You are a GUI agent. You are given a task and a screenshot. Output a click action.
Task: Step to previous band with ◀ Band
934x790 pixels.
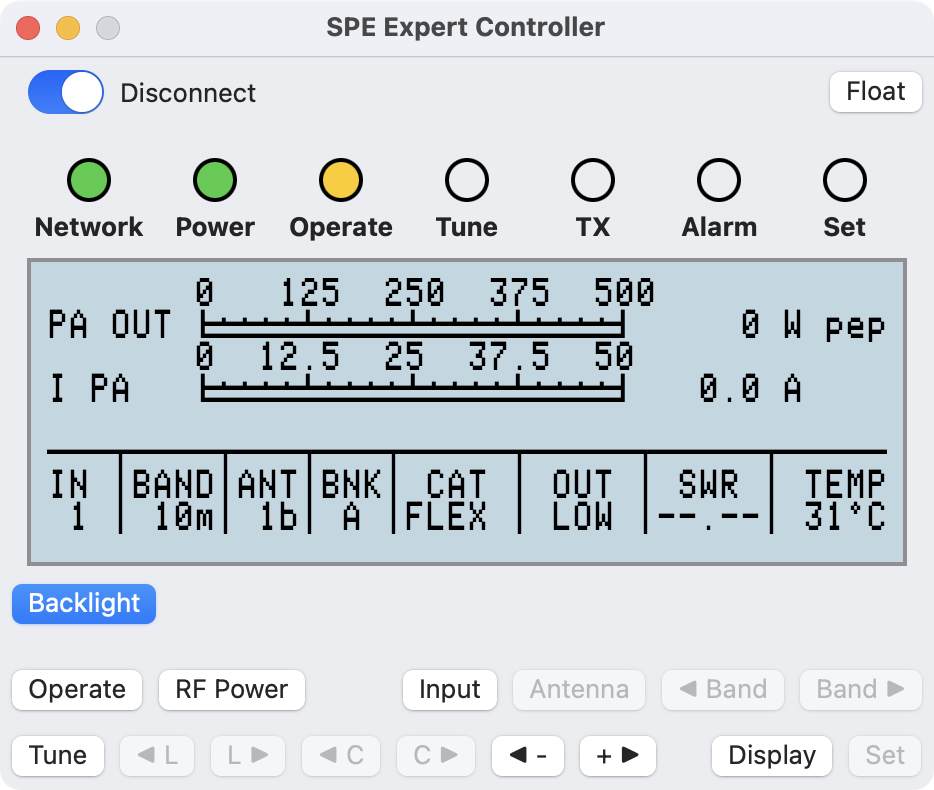(723, 690)
